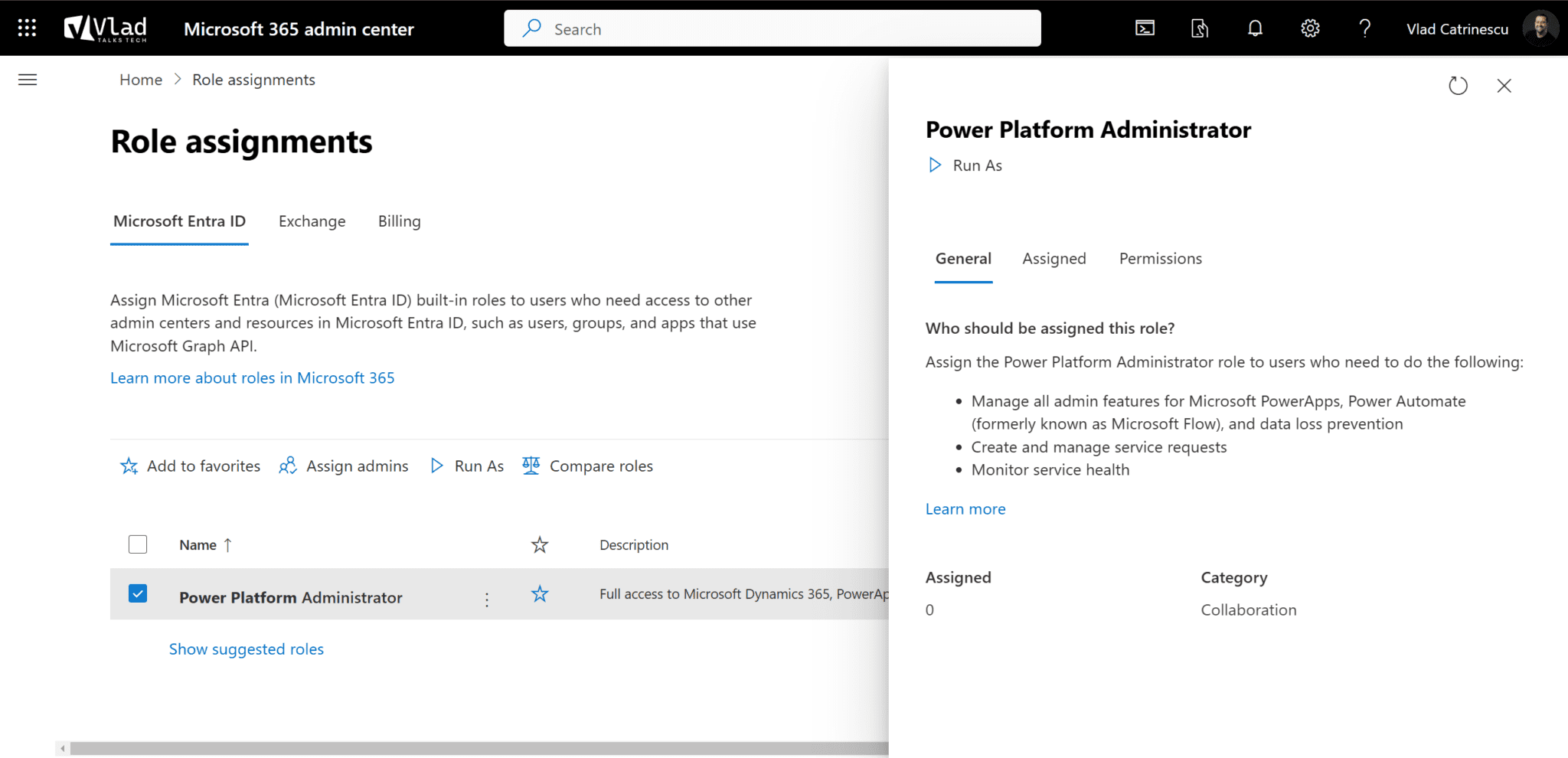Image resolution: width=1568 pixels, height=758 pixels.
Task: Refresh the Power Platform Administrator panel
Action: (1458, 86)
